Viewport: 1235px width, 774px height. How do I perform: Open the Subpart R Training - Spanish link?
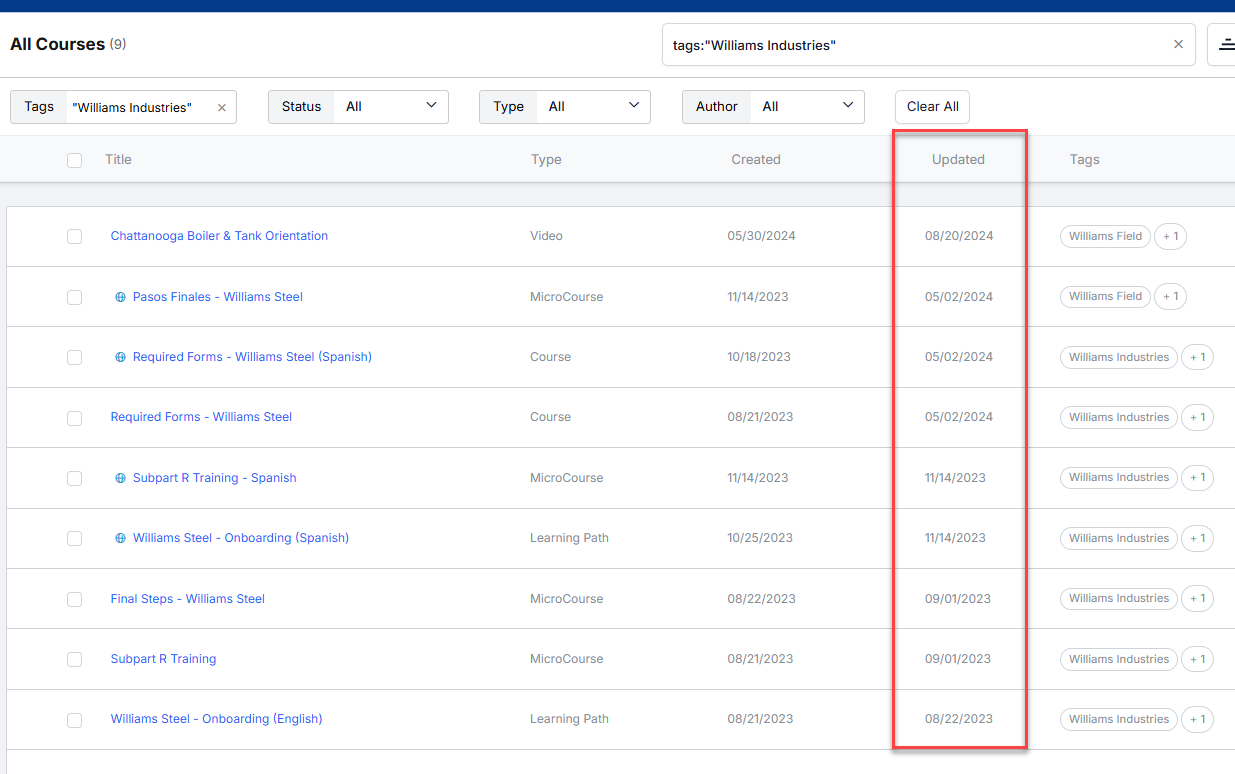pos(215,478)
